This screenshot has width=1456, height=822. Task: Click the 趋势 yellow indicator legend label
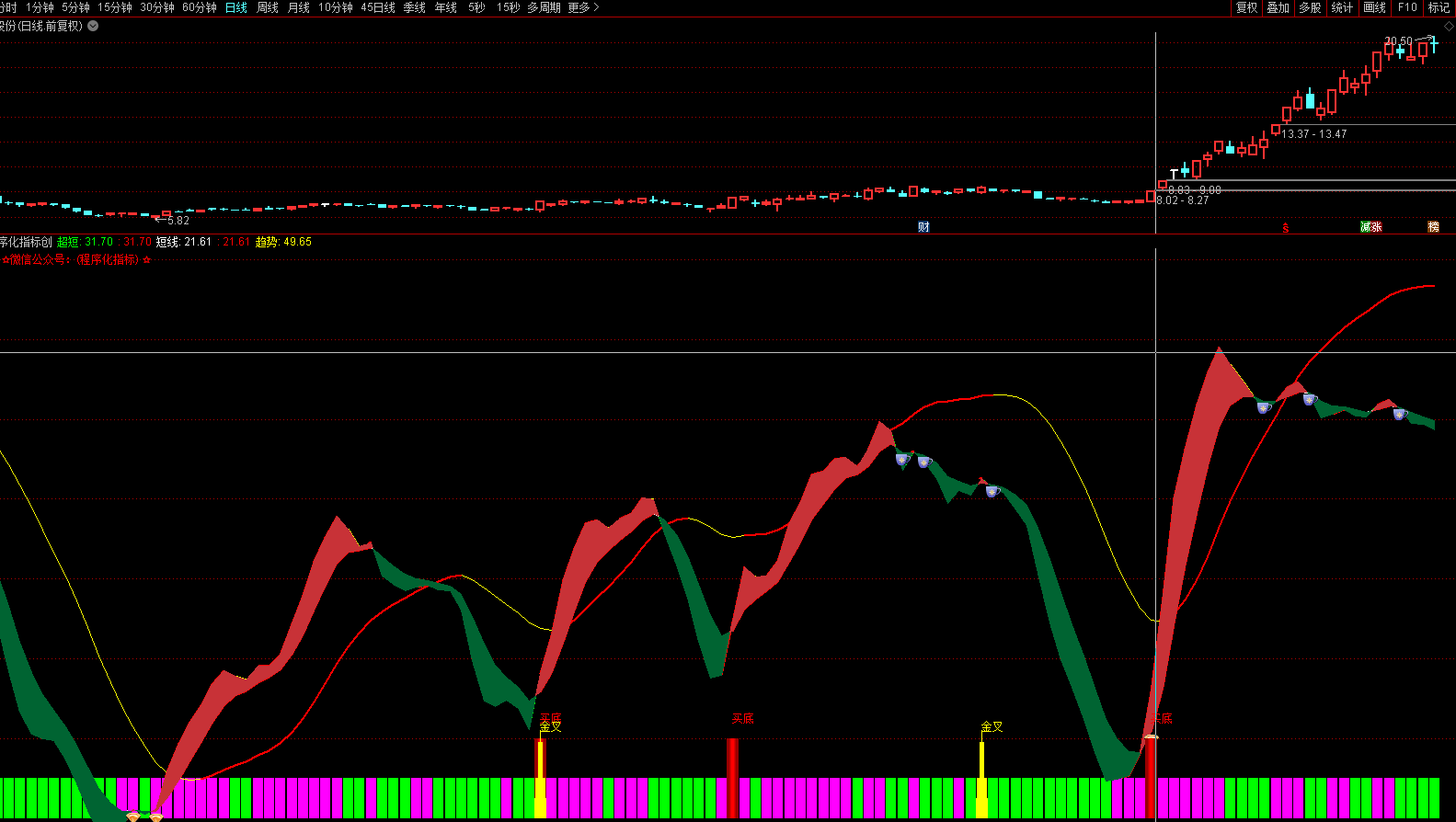[x=267, y=242]
